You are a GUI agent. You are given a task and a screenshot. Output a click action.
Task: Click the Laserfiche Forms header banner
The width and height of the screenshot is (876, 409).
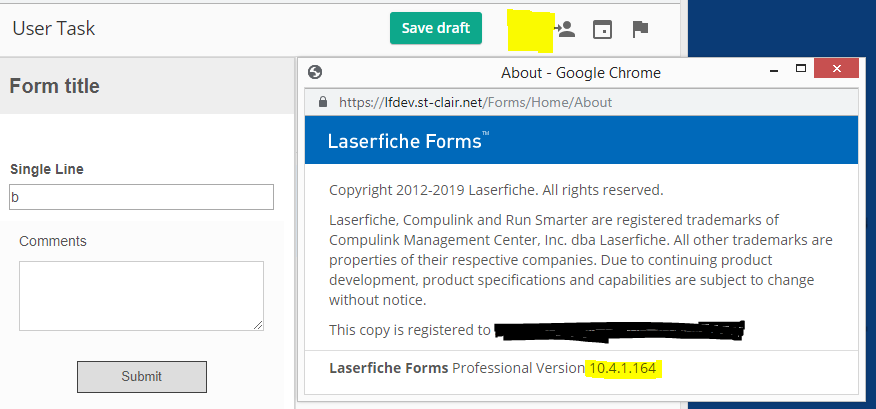pyautogui.click(x=581, y=141)
